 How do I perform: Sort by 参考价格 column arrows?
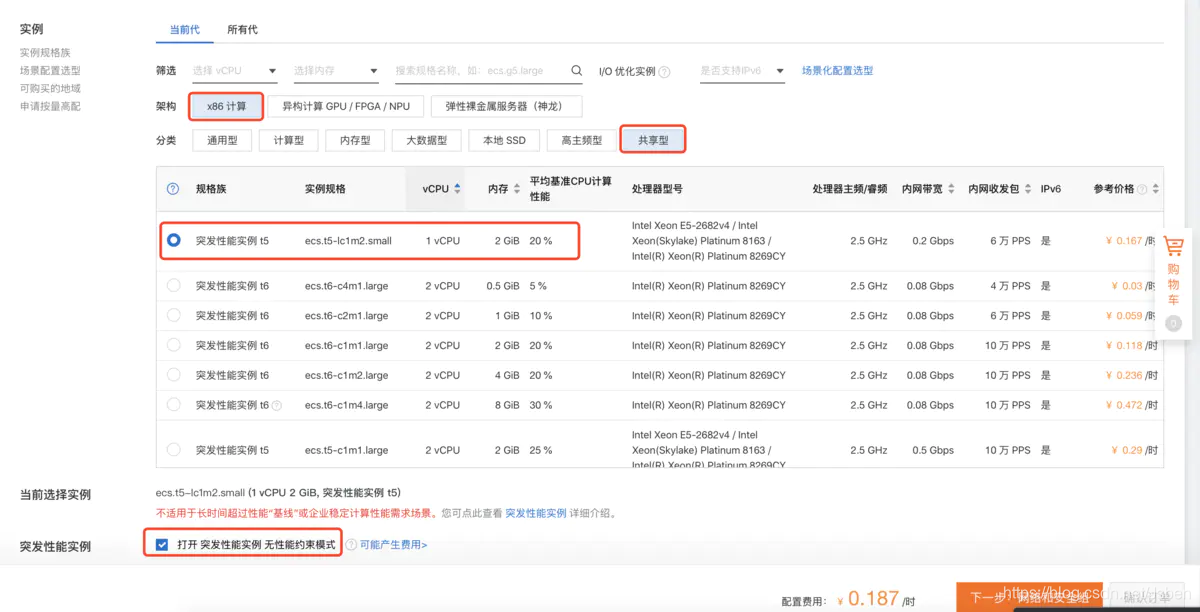(x=1156, y=188)
